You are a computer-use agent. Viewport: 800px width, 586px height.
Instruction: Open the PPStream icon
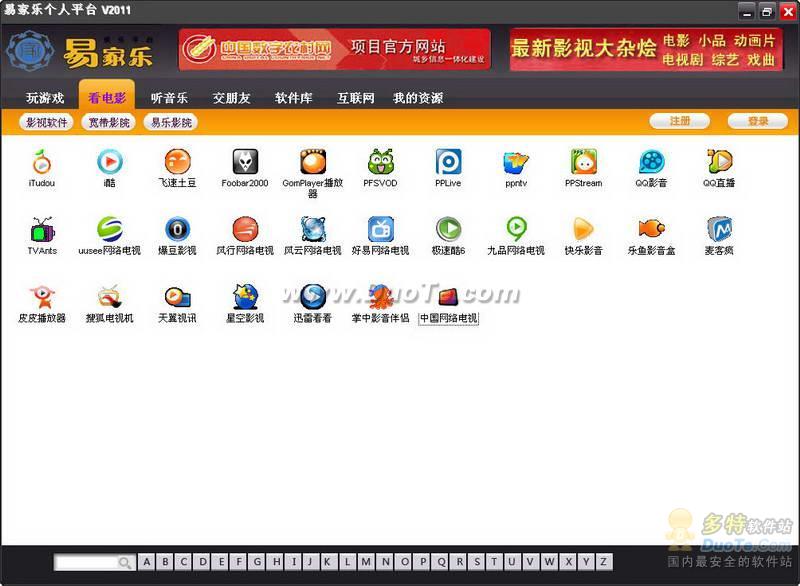pyautogui.click(x=584, y=162)
